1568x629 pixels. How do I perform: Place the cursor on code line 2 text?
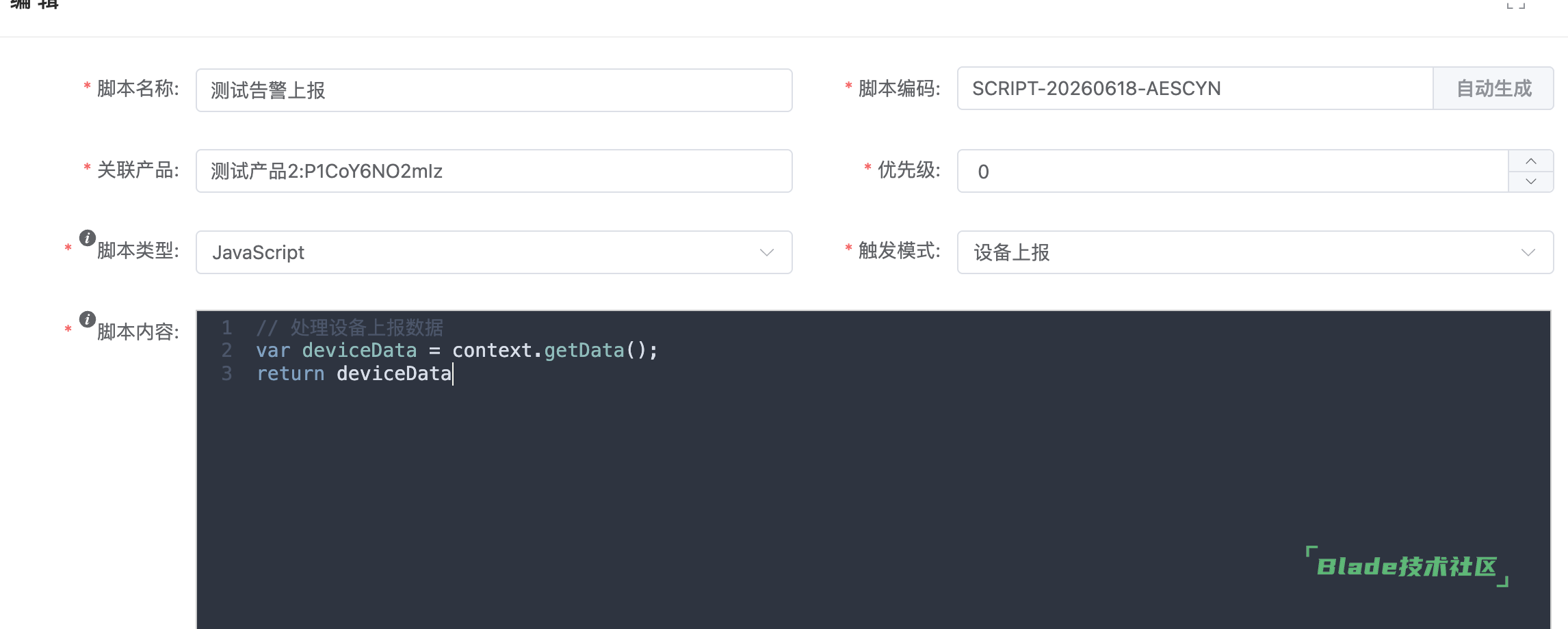pyautogui.click(x=456, y=351)
